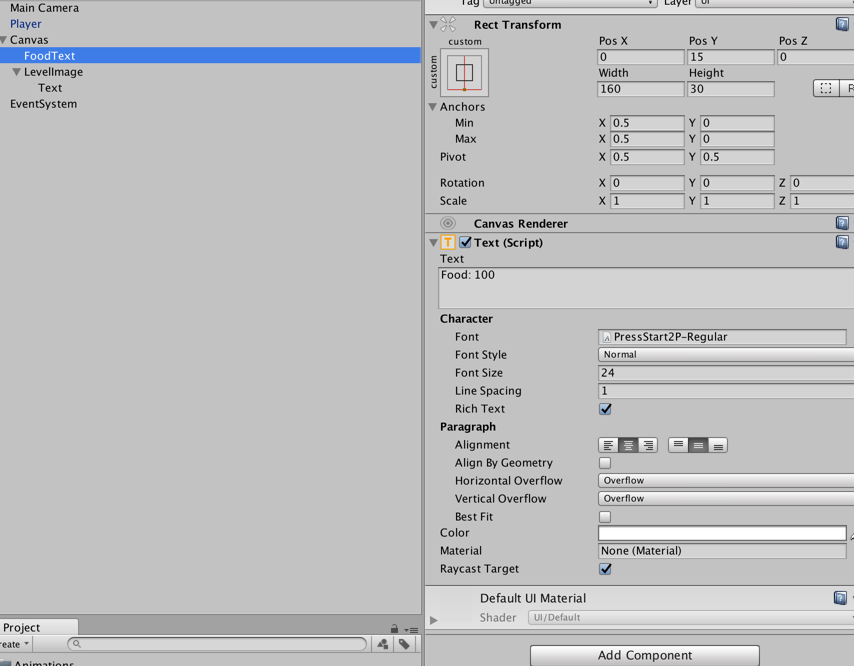Click Search by Label tag icon
Screen dimensions: 854x666
[404, 645]
